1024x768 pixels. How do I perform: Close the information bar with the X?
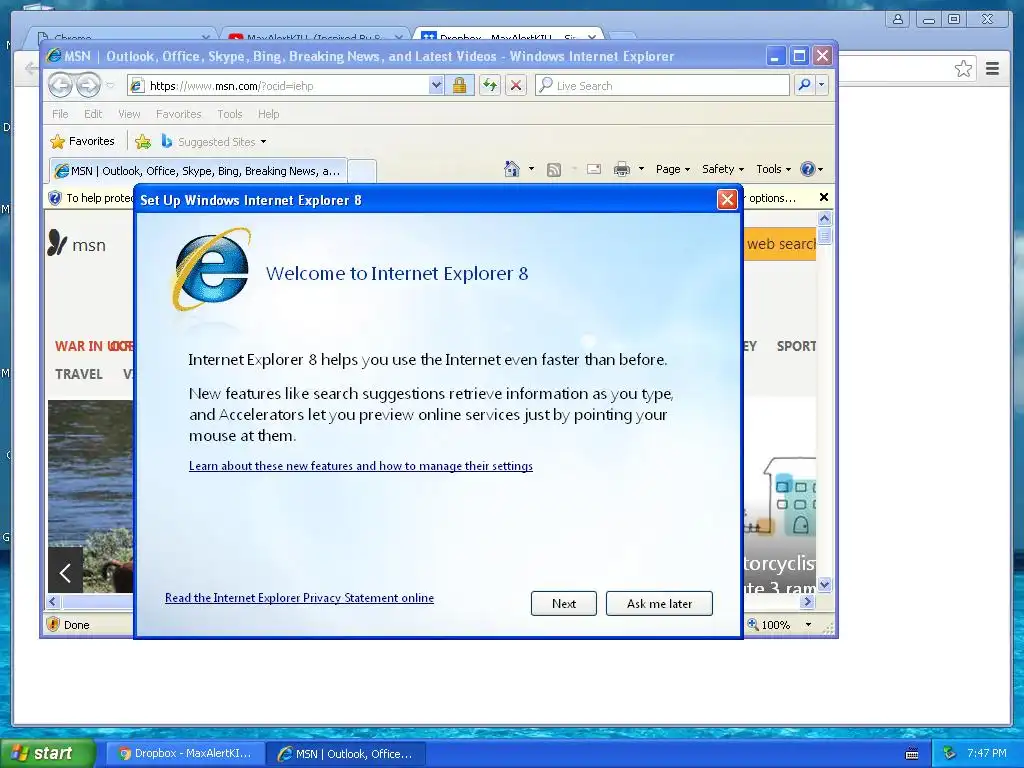pyautogui.click(x=824, y=197)
